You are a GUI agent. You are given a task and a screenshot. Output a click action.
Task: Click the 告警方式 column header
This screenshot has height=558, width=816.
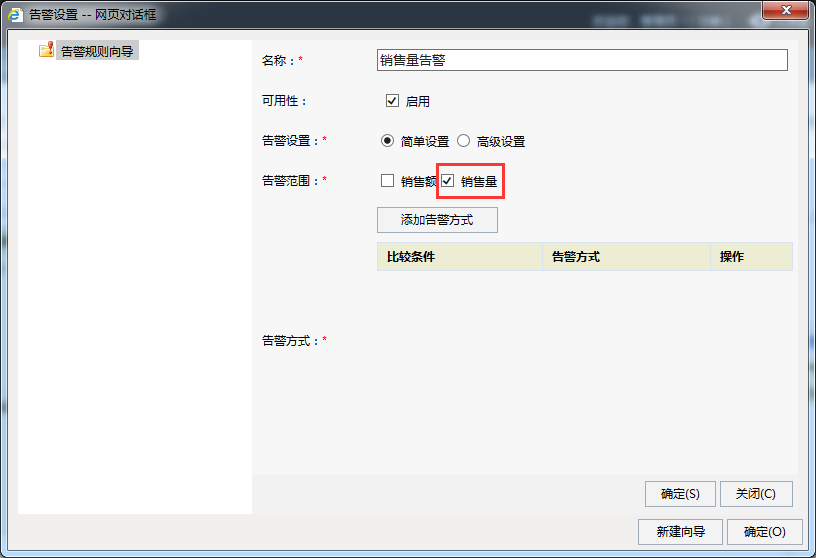click(626, 257)
